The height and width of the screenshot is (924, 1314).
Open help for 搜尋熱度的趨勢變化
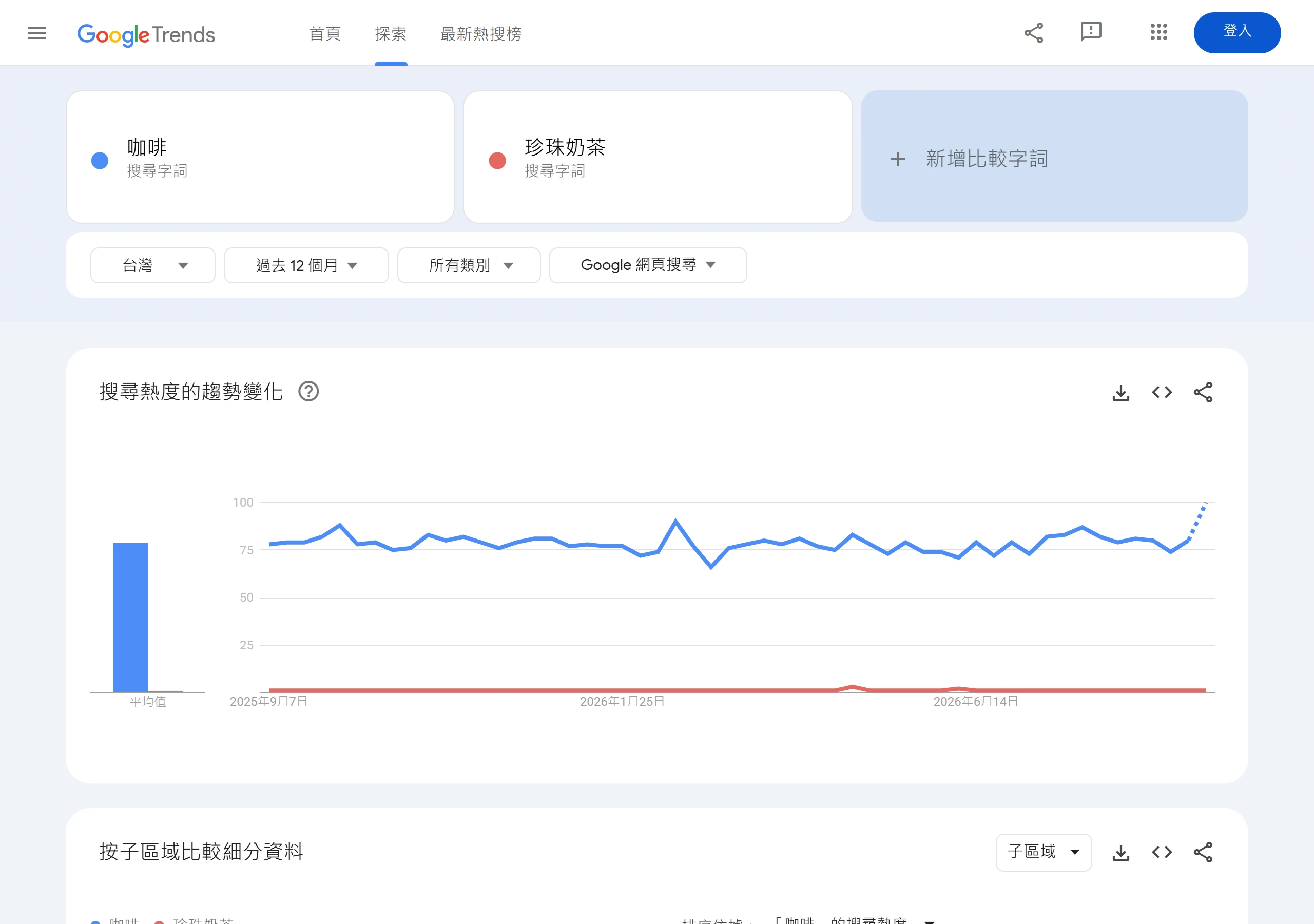(x=308, y=392)
